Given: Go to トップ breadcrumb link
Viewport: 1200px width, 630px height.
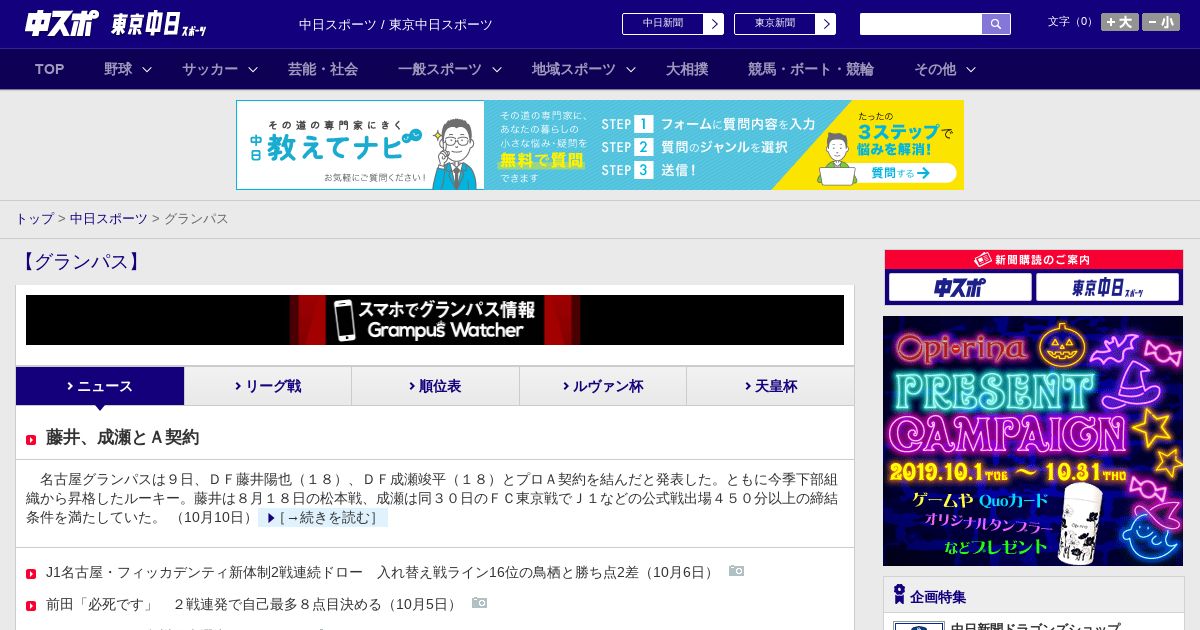Looking at the screenshot, I should click(x=34, y=218).
